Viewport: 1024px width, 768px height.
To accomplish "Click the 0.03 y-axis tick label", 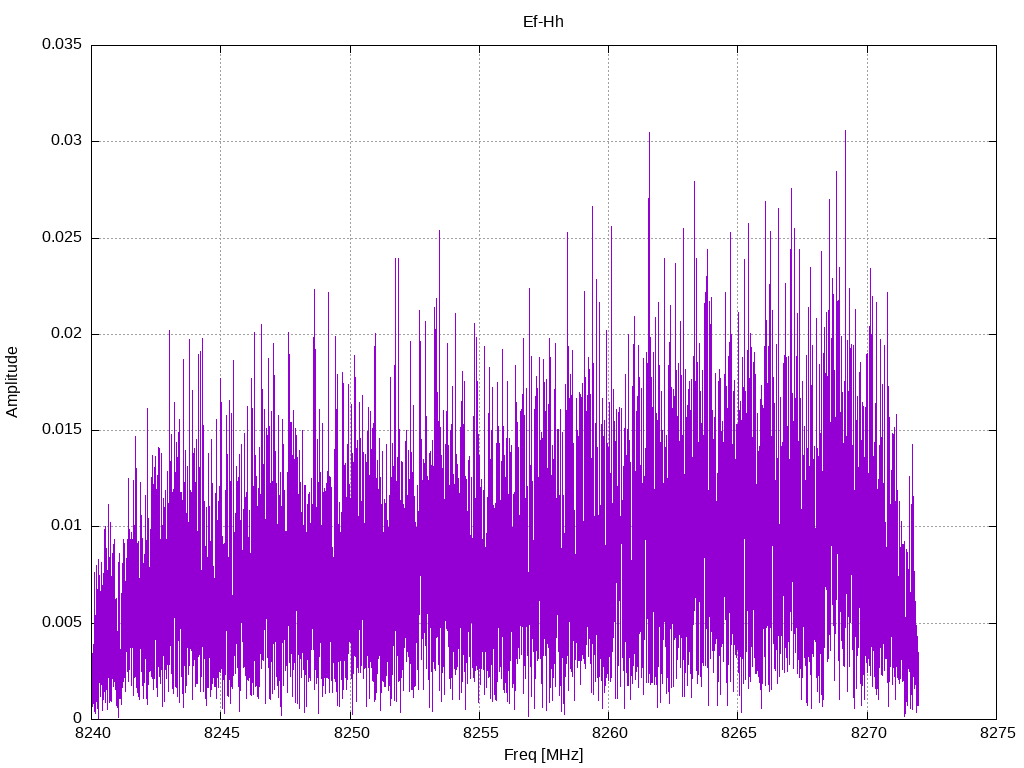I will point(67,140).
